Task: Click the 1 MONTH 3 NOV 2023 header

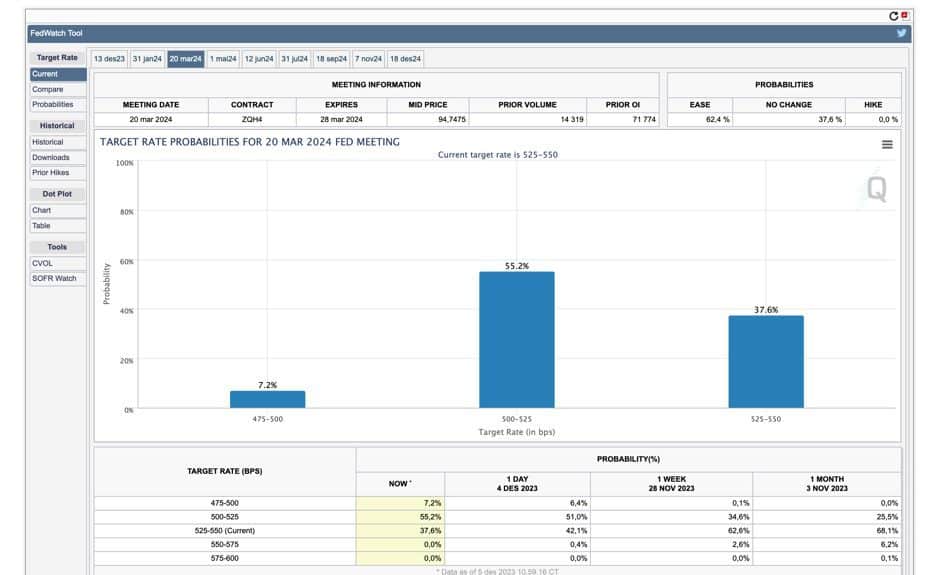Action: click(x=827, y=484)
